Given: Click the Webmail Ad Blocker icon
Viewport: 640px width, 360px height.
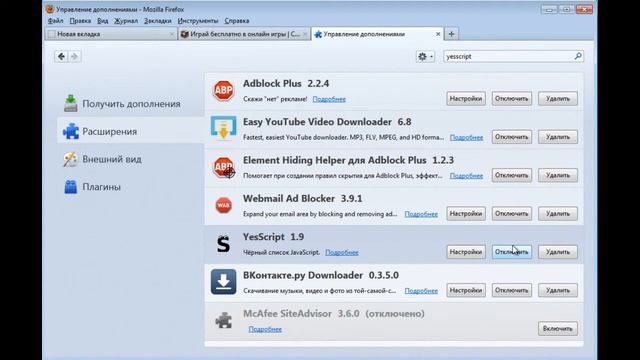Looking at the screenshot, I should click(223, 205).
